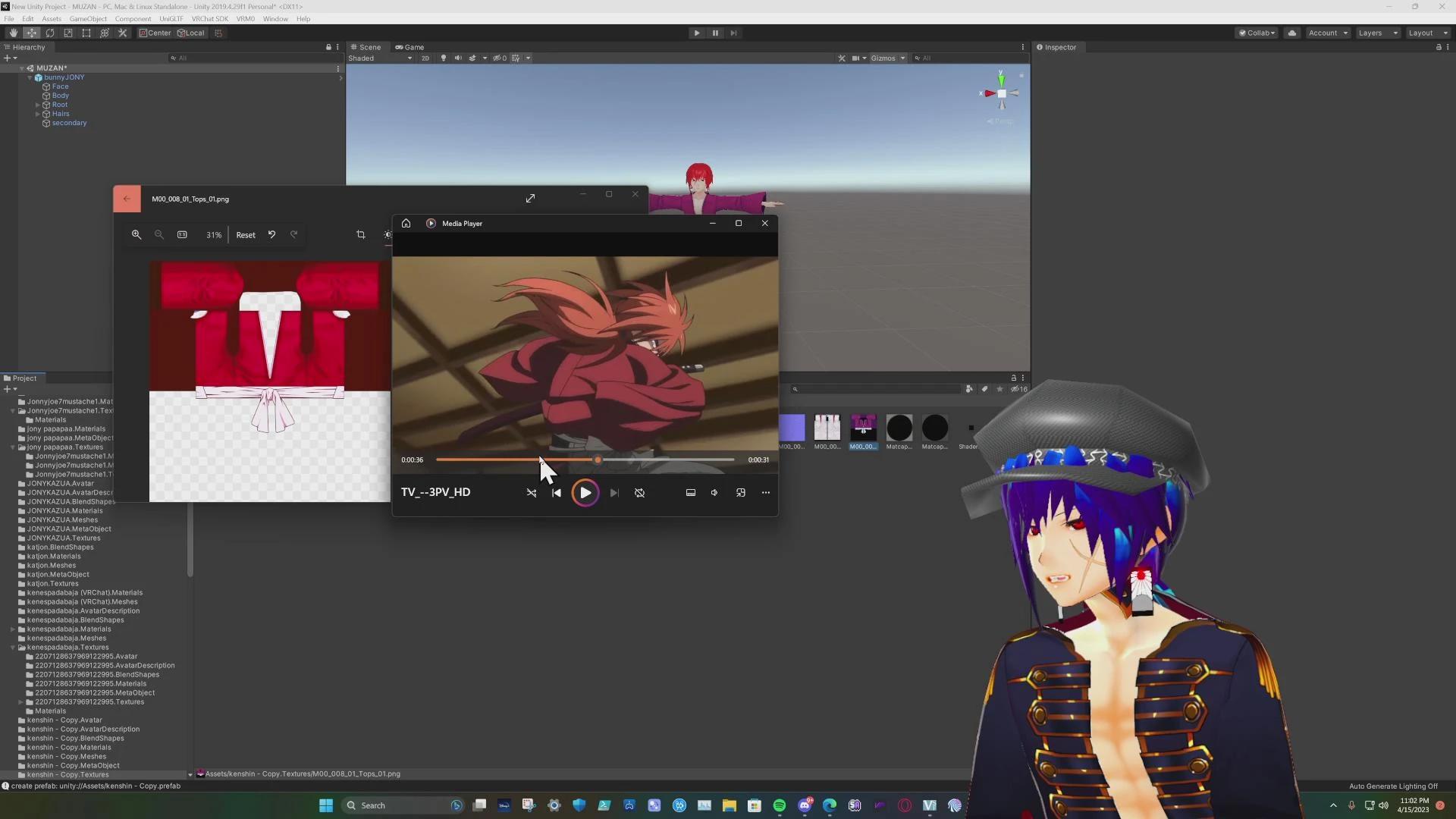Toggle pivot mode Center button

[155, 33]
